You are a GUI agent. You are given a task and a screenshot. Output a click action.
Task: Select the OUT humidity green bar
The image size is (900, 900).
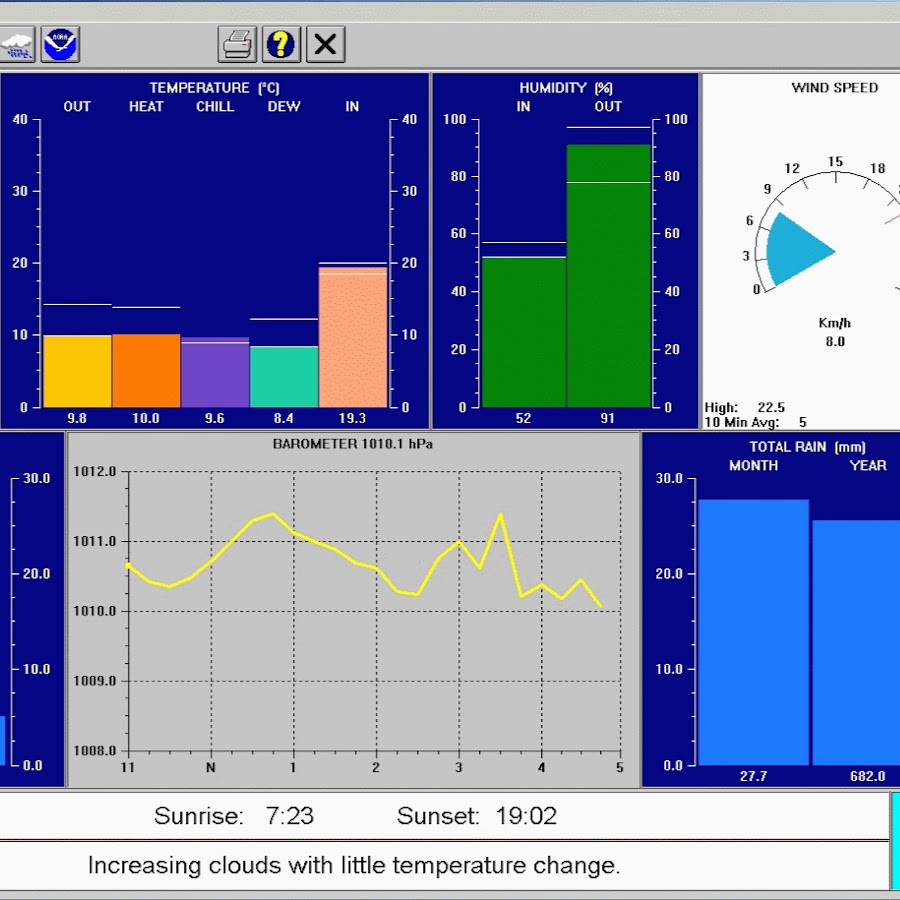click(609, 276)
